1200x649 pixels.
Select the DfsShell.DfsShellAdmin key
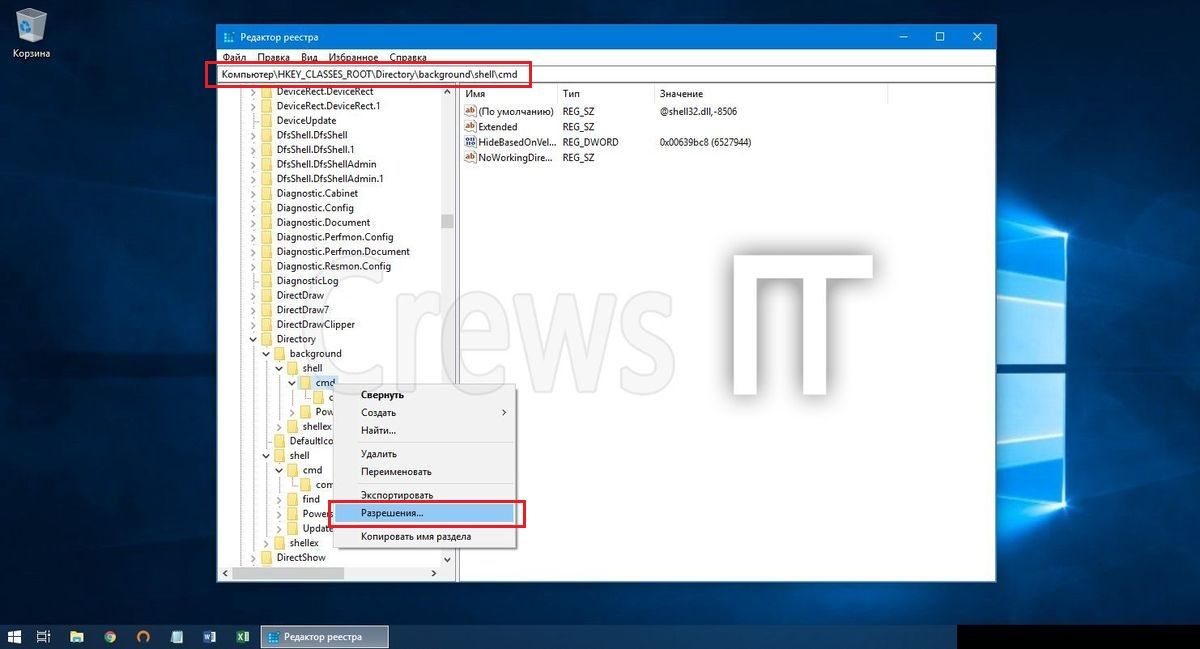(326, 164)
